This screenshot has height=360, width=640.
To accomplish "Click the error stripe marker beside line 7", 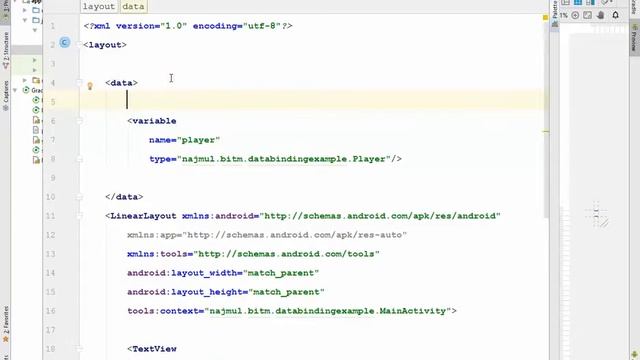I will (x=546, y=131).
